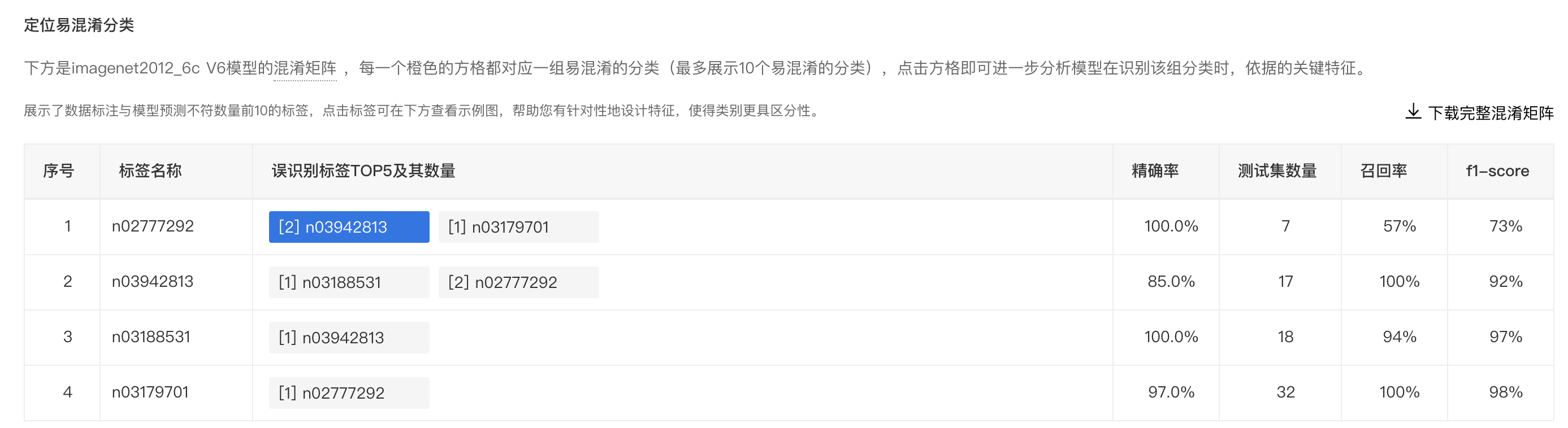The image size is (1568, 428).
Task: Click the 序号 column header
Action: click(58, 171)
